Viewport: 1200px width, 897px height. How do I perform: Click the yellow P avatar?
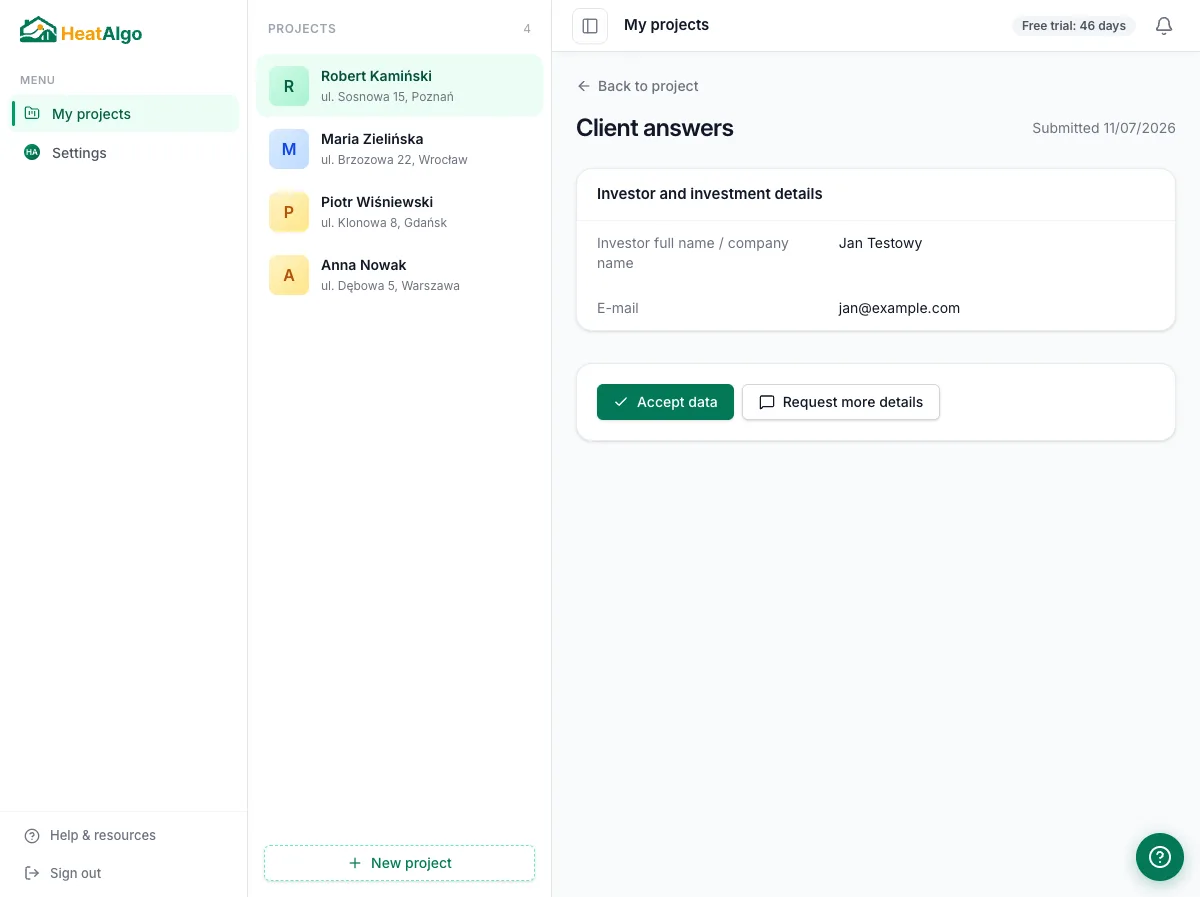coord(289,212)
